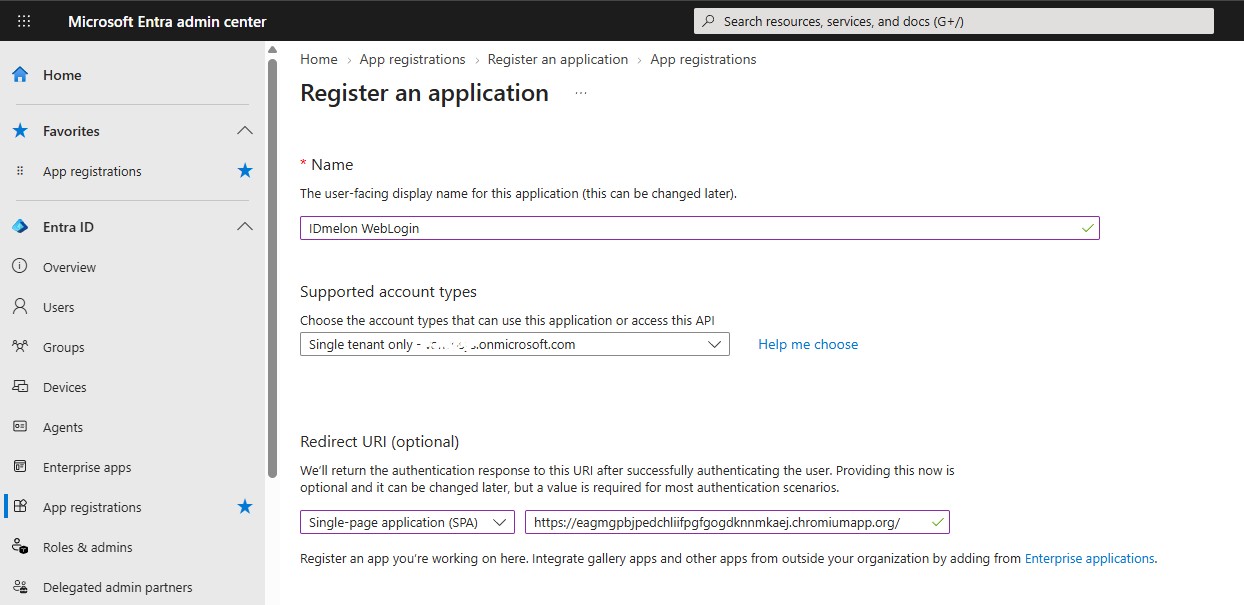Open Enterprise apps in the sidebar
Image resolution: width=1244 pixels, height=605 pixels.
click(87, 467)
